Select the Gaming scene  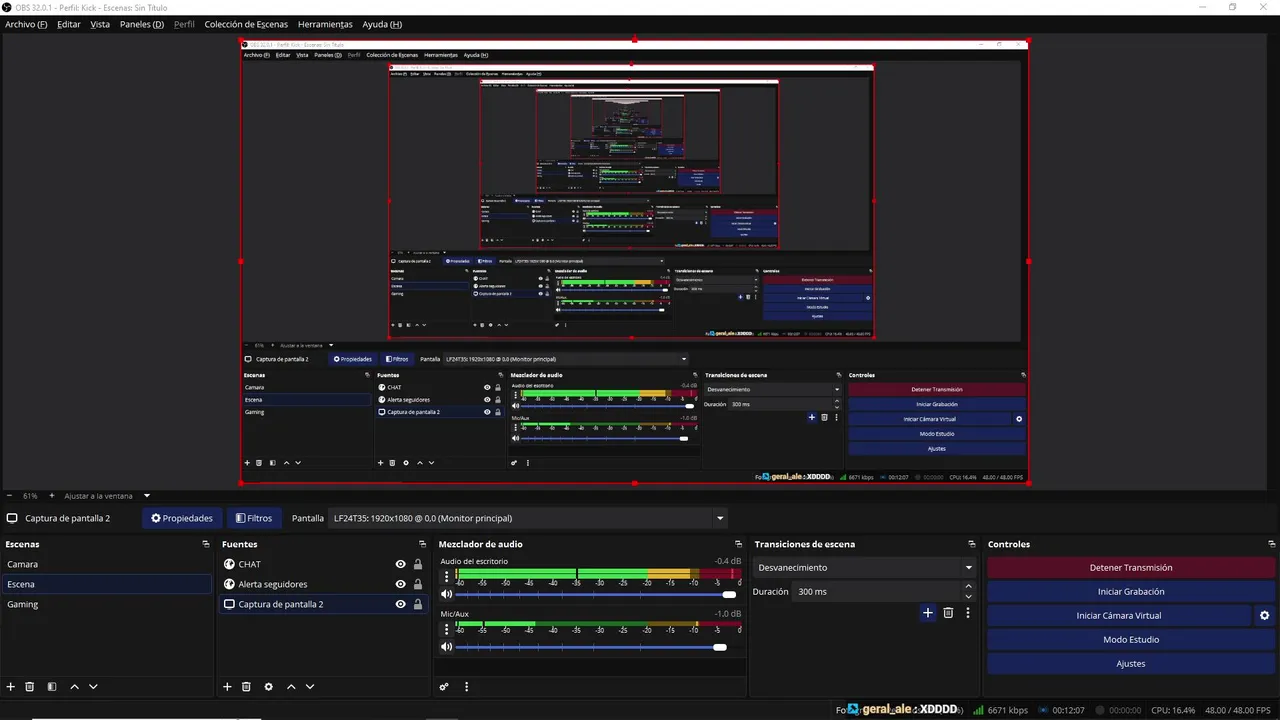[106, 604]
